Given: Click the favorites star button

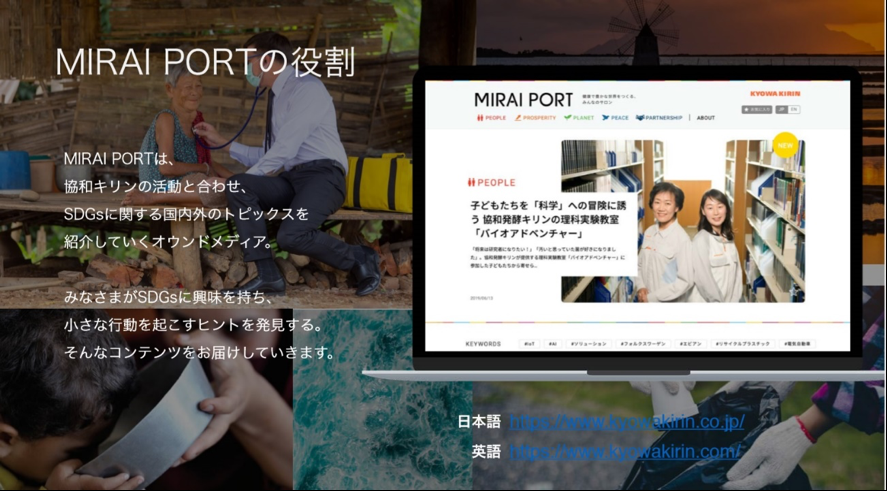Looking at the screenshot, I should click(x=757, y=110).
